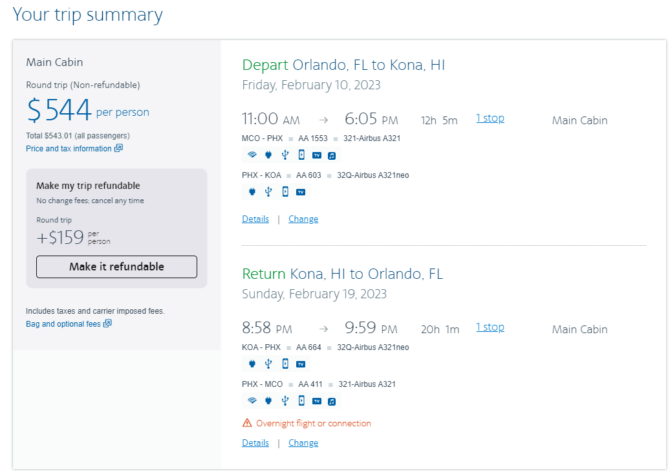Screen dimensions: 670x471
Task: Click the personal device icon for AA 603
Action: [x=285, y=192]
